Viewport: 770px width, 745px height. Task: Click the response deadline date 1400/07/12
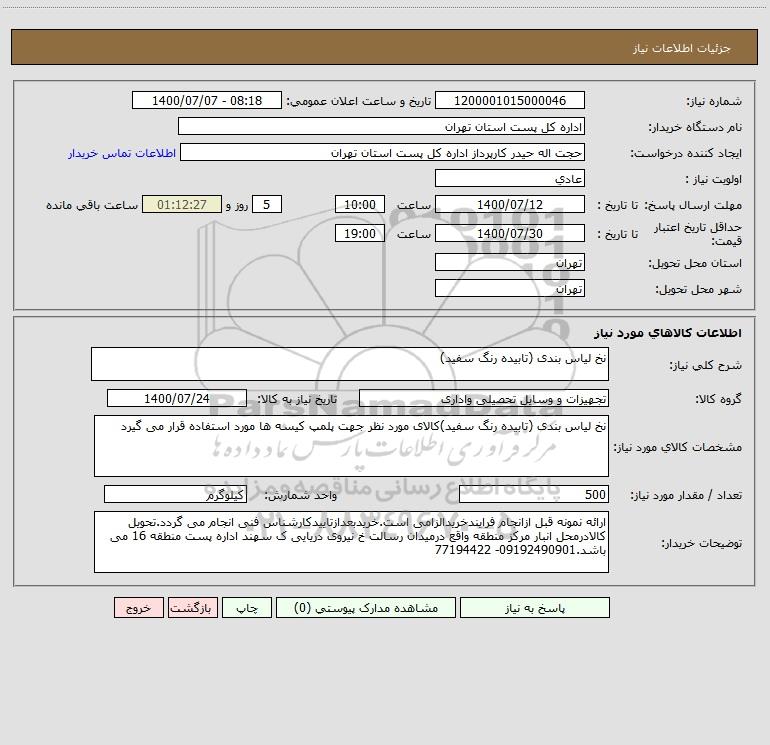click(x=510, y=204)
